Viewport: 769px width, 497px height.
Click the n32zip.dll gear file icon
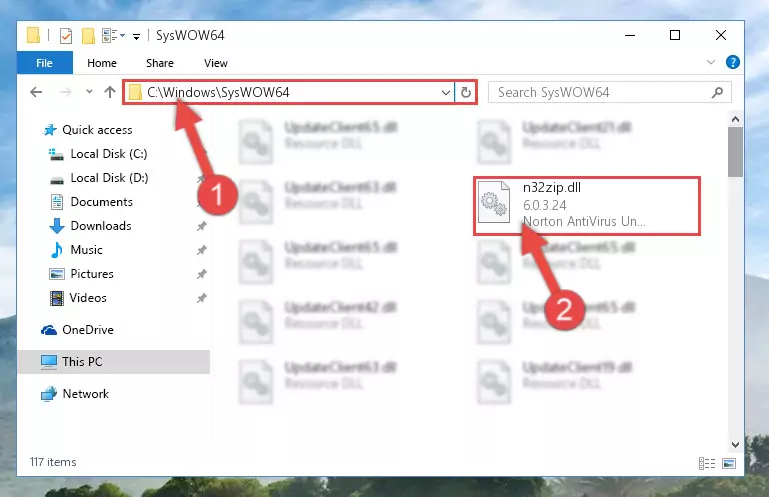pyautogui.click(x=493, y=202)
